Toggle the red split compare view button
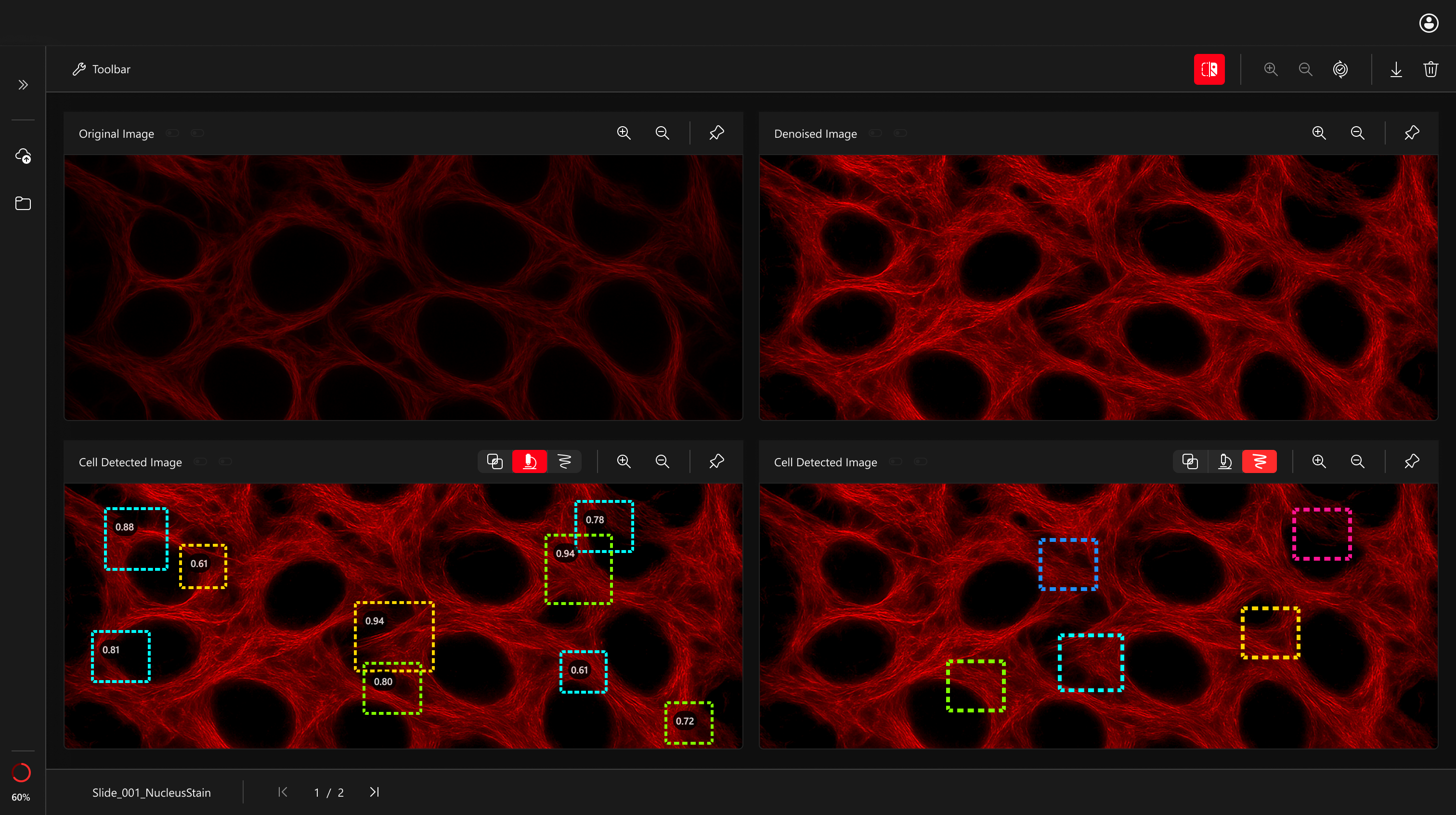Viewport: 1456px width, 815px height. point(1209,69)
